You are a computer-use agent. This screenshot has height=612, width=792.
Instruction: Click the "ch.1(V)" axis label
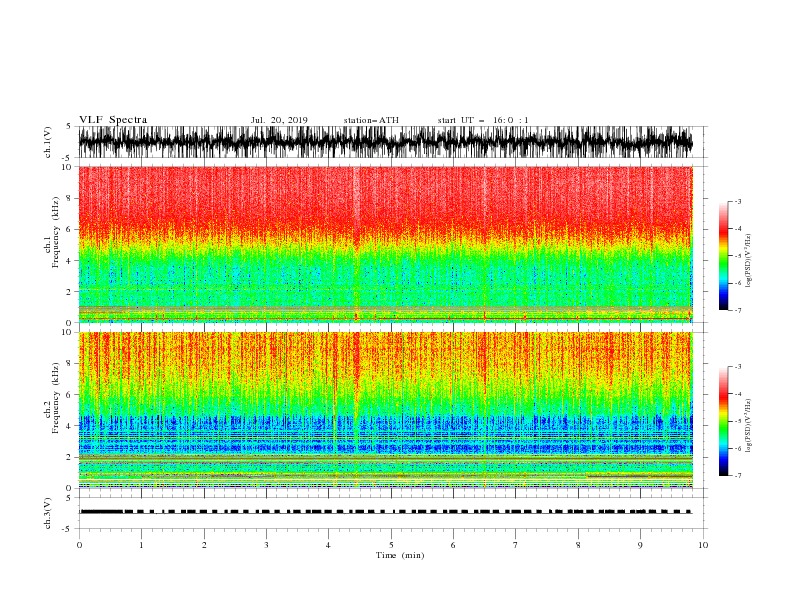pos(48,142)
